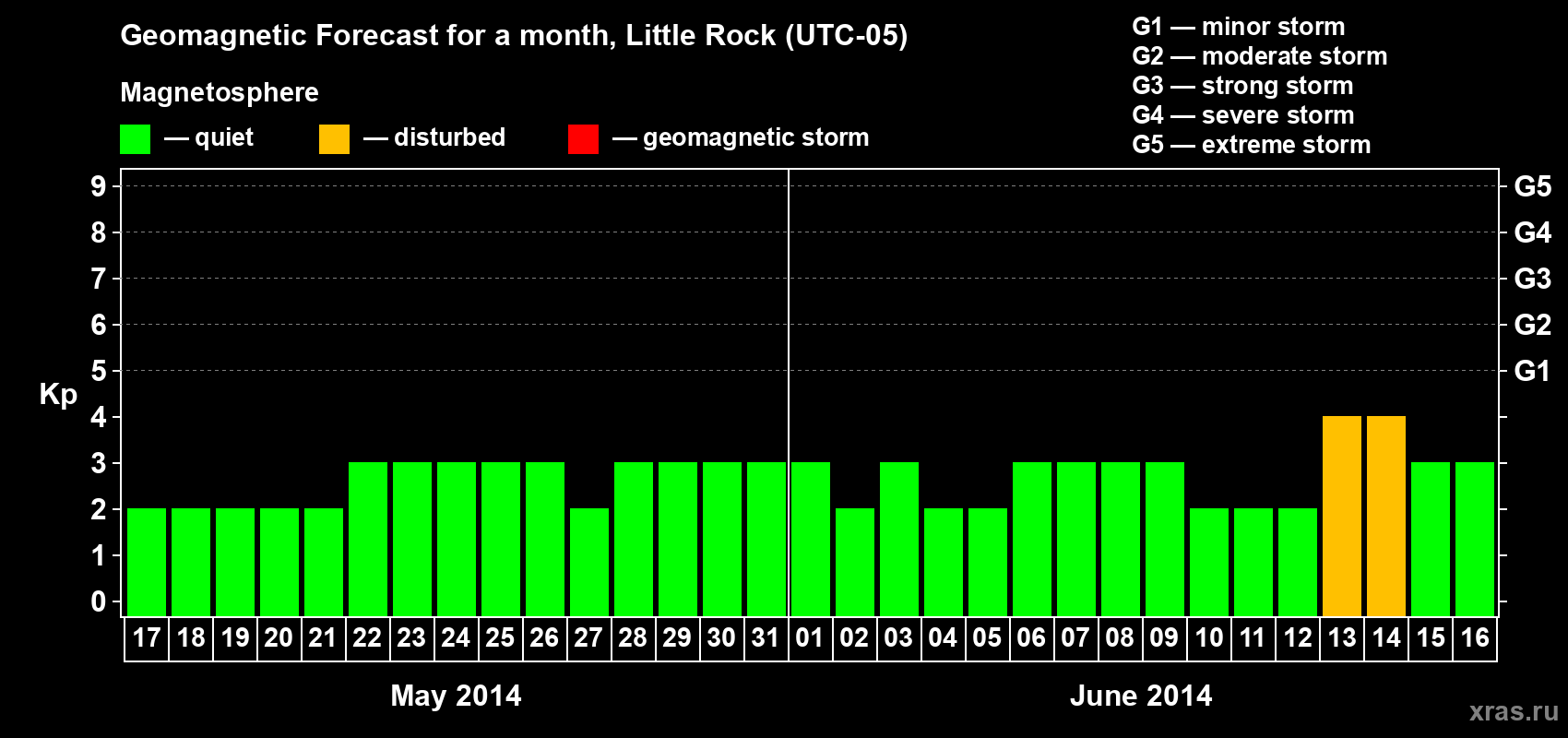This screenshot has width=1568, height=738.
Task: Click the 'May 2014' month label
Action: tap(456, 696)
